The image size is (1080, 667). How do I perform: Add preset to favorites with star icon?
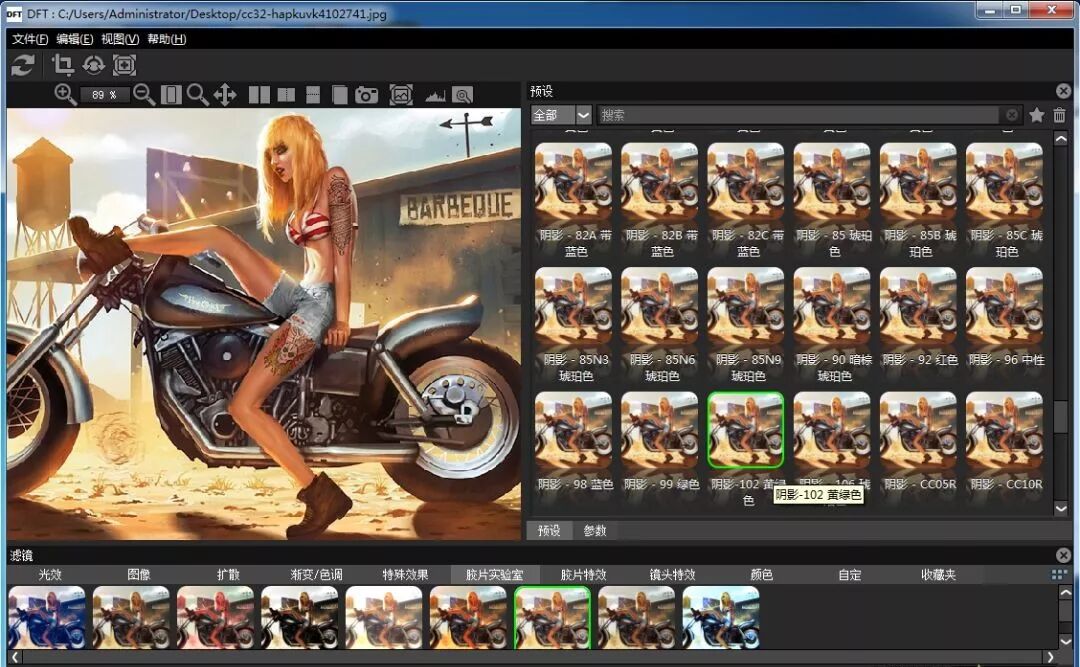tap(1037, 115)
